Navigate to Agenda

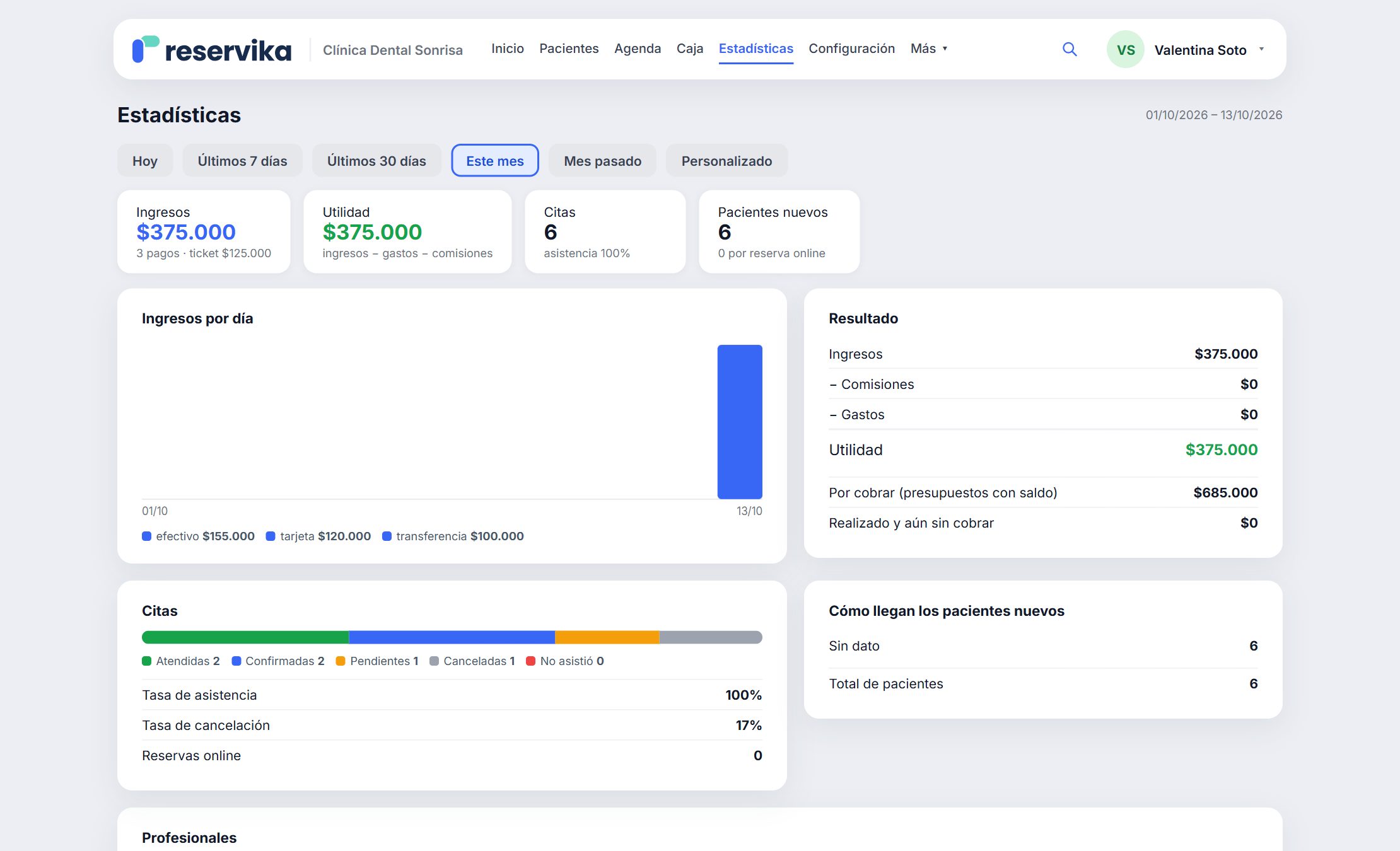coord(638,49)
